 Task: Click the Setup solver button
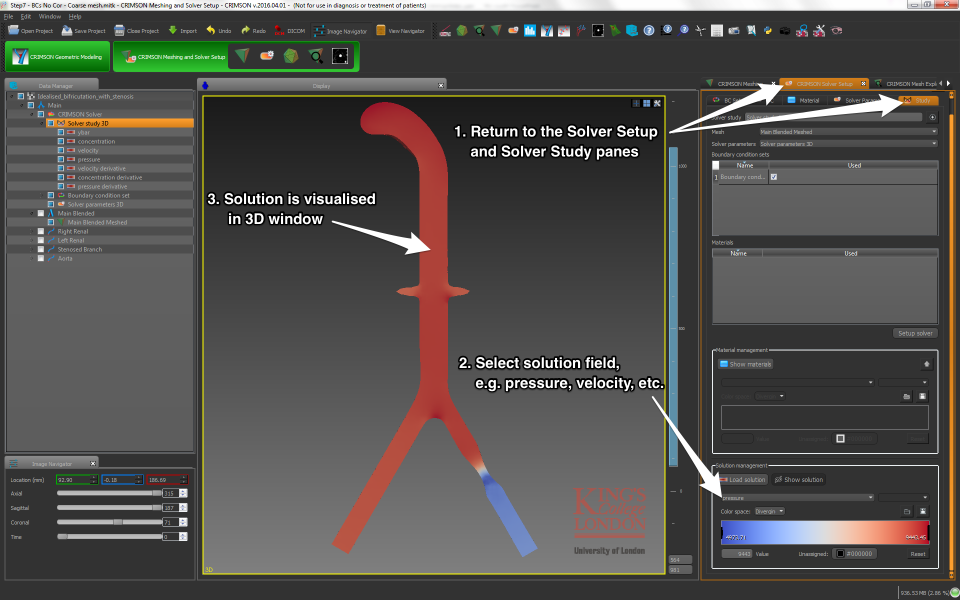[x=914, y=333]
